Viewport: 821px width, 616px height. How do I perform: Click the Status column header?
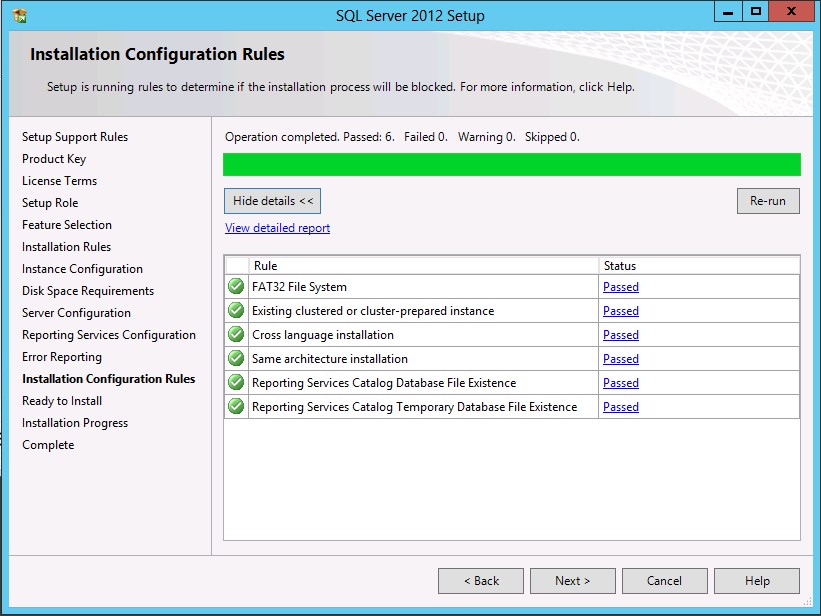(x=699, y=266)
